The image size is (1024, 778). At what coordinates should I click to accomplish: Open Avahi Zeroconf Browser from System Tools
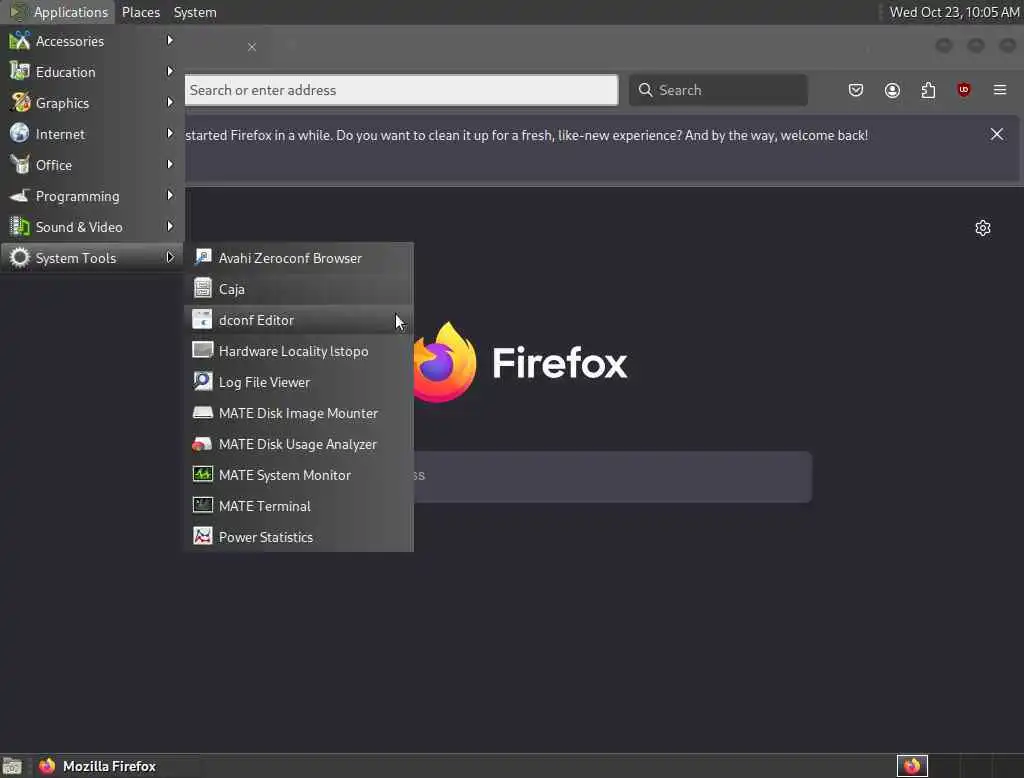298,258
